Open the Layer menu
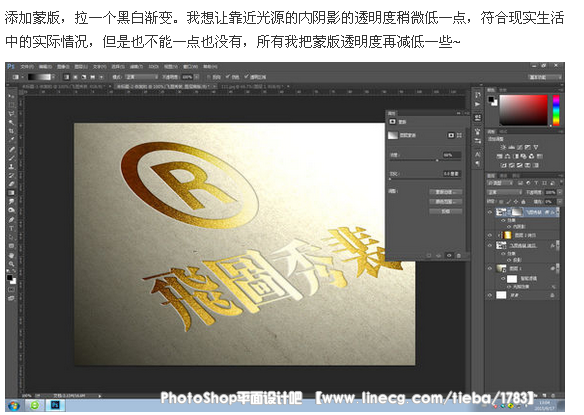 81,67
